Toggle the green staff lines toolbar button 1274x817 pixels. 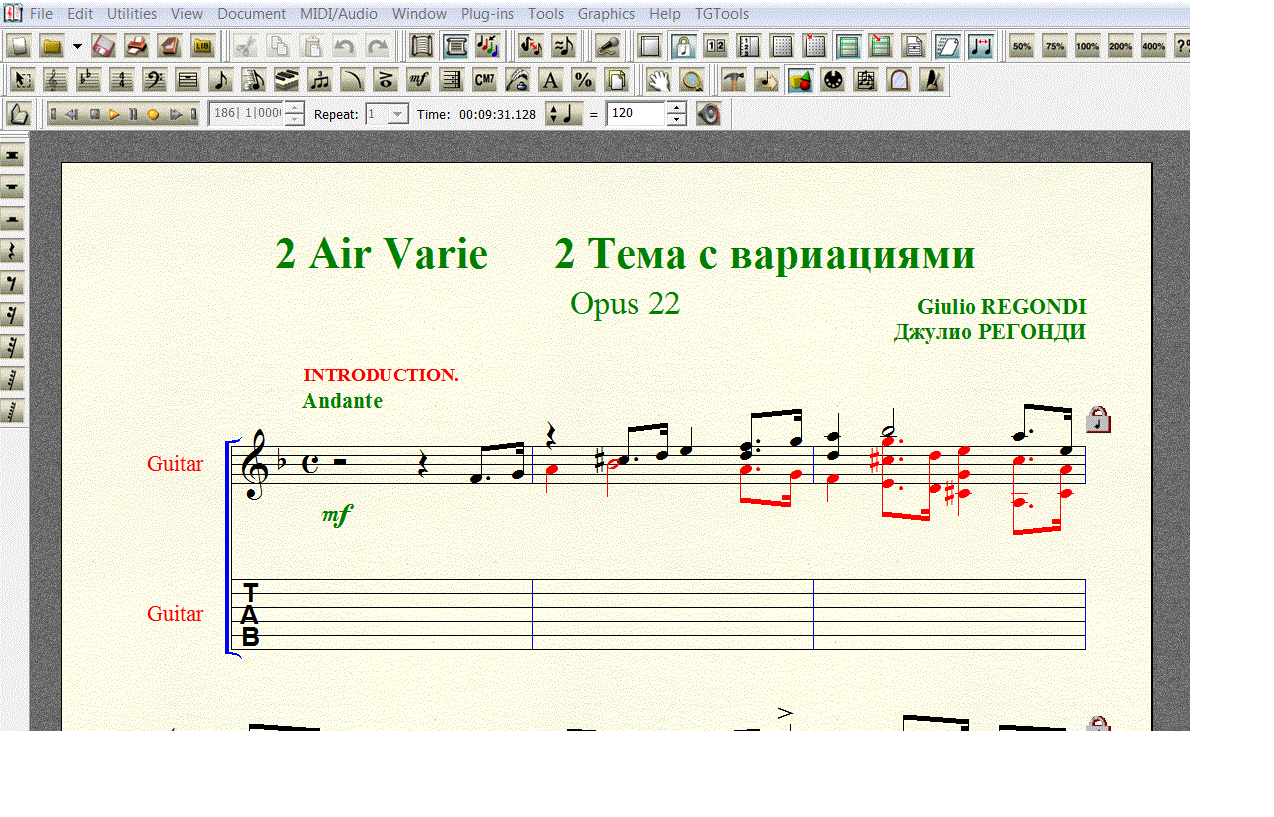click(848, 46)
